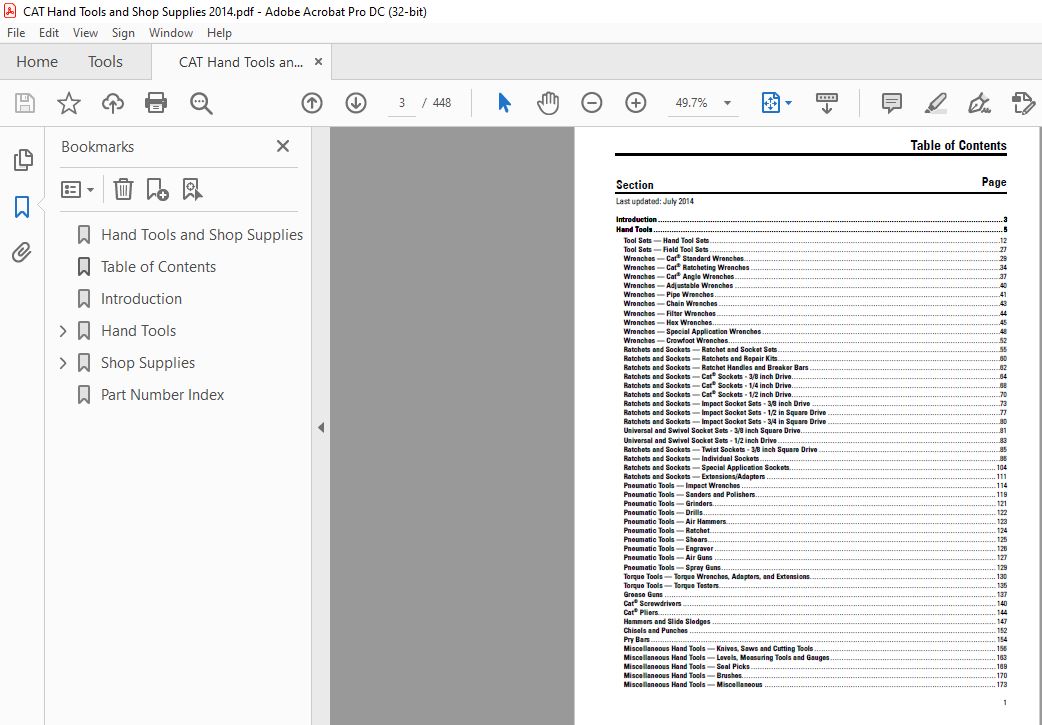Screen dimensions: 1042x725
Task: Open the Window menu
Action: coord(171,33)
